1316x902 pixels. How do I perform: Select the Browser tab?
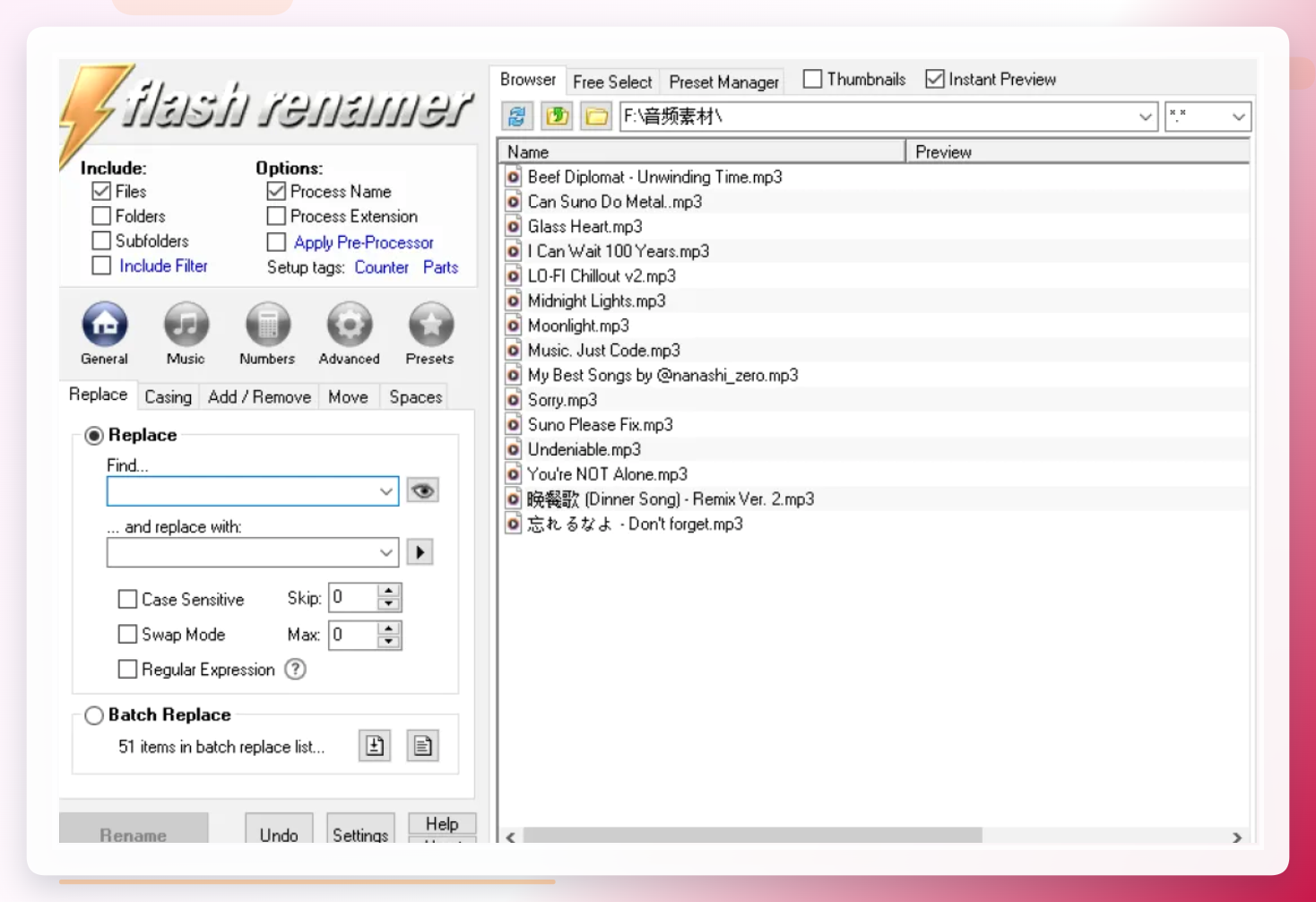(528, 79)
